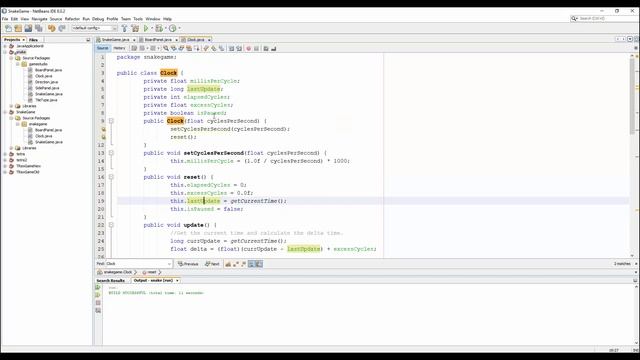The height and width of the screenshot is (360, 640).
Task: Click the New Project toolbar icon
Action: pos(18,28)
